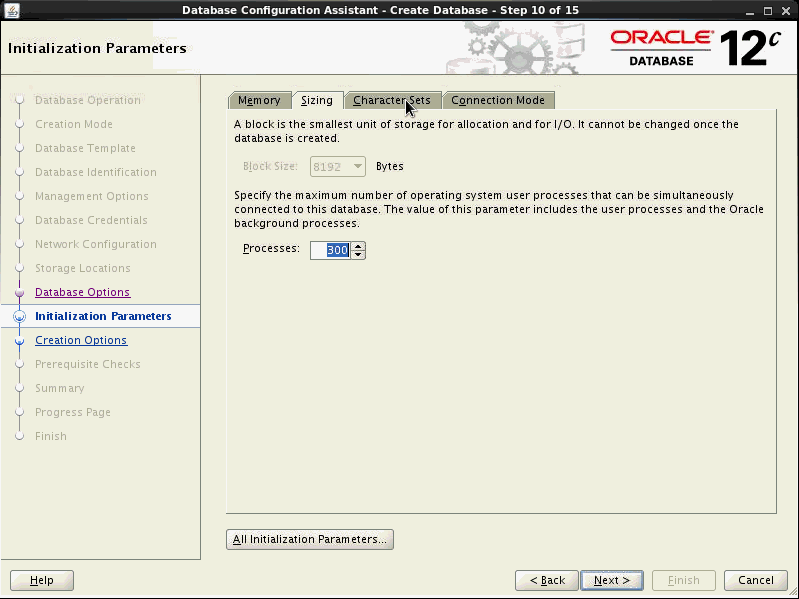Click Creation Mode step label
799x599 pixels.
74,124
